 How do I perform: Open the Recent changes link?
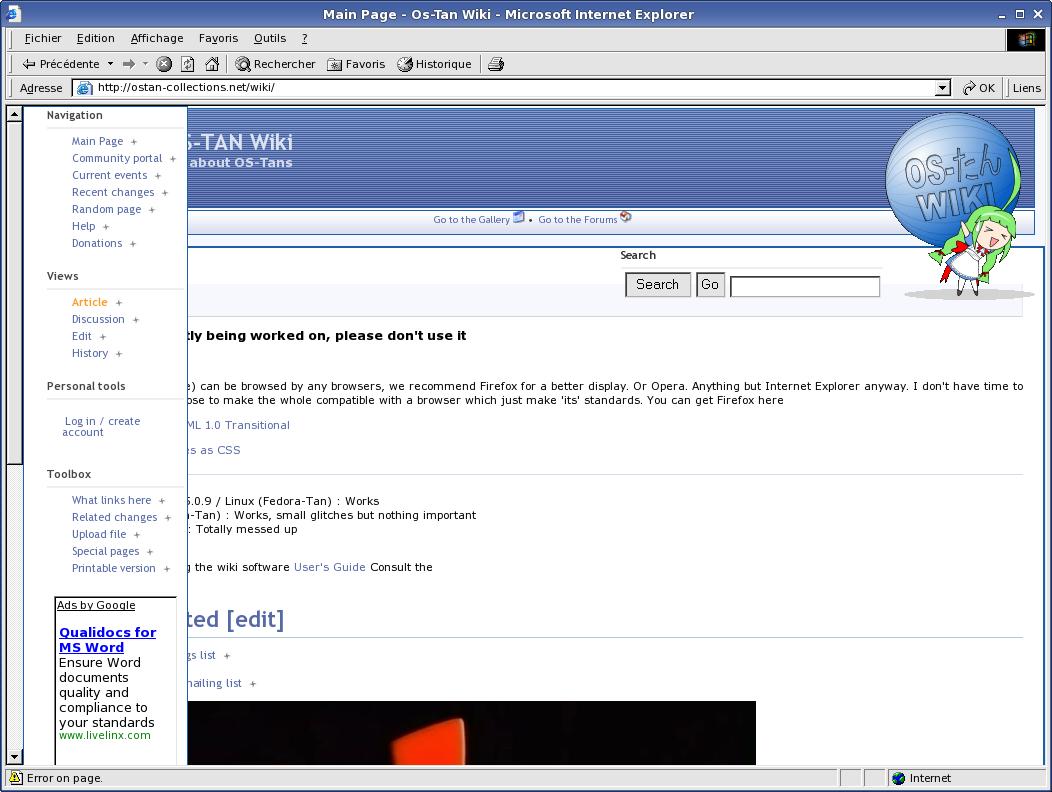coord(113,192)
